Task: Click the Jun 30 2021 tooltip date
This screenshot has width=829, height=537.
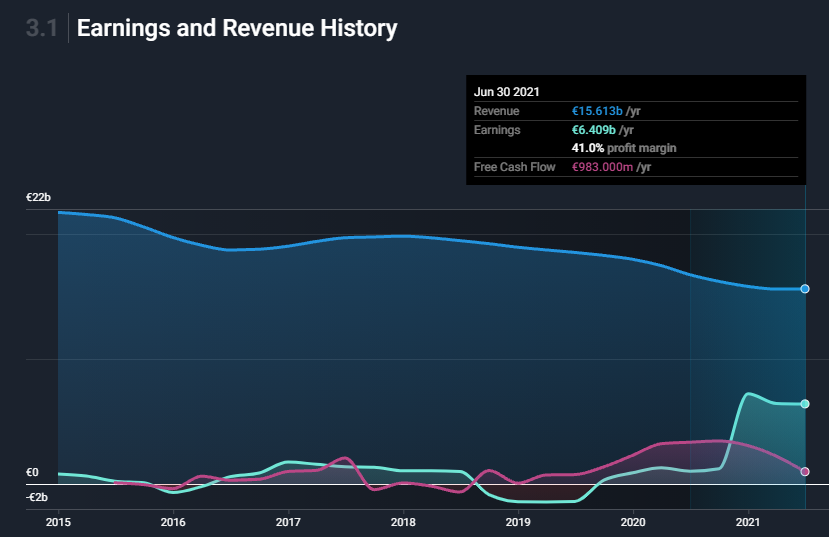Action: (507, 92)
